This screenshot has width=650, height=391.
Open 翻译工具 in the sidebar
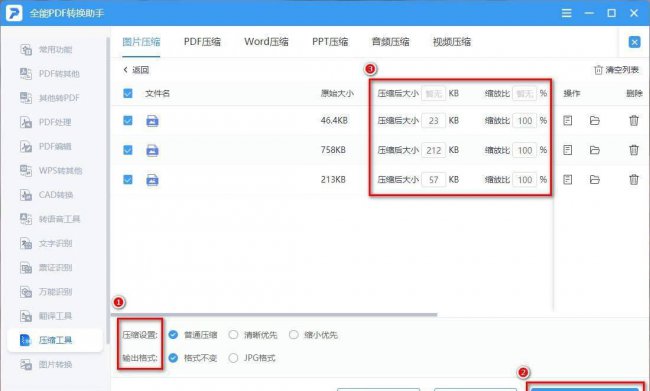click(46, 316)
